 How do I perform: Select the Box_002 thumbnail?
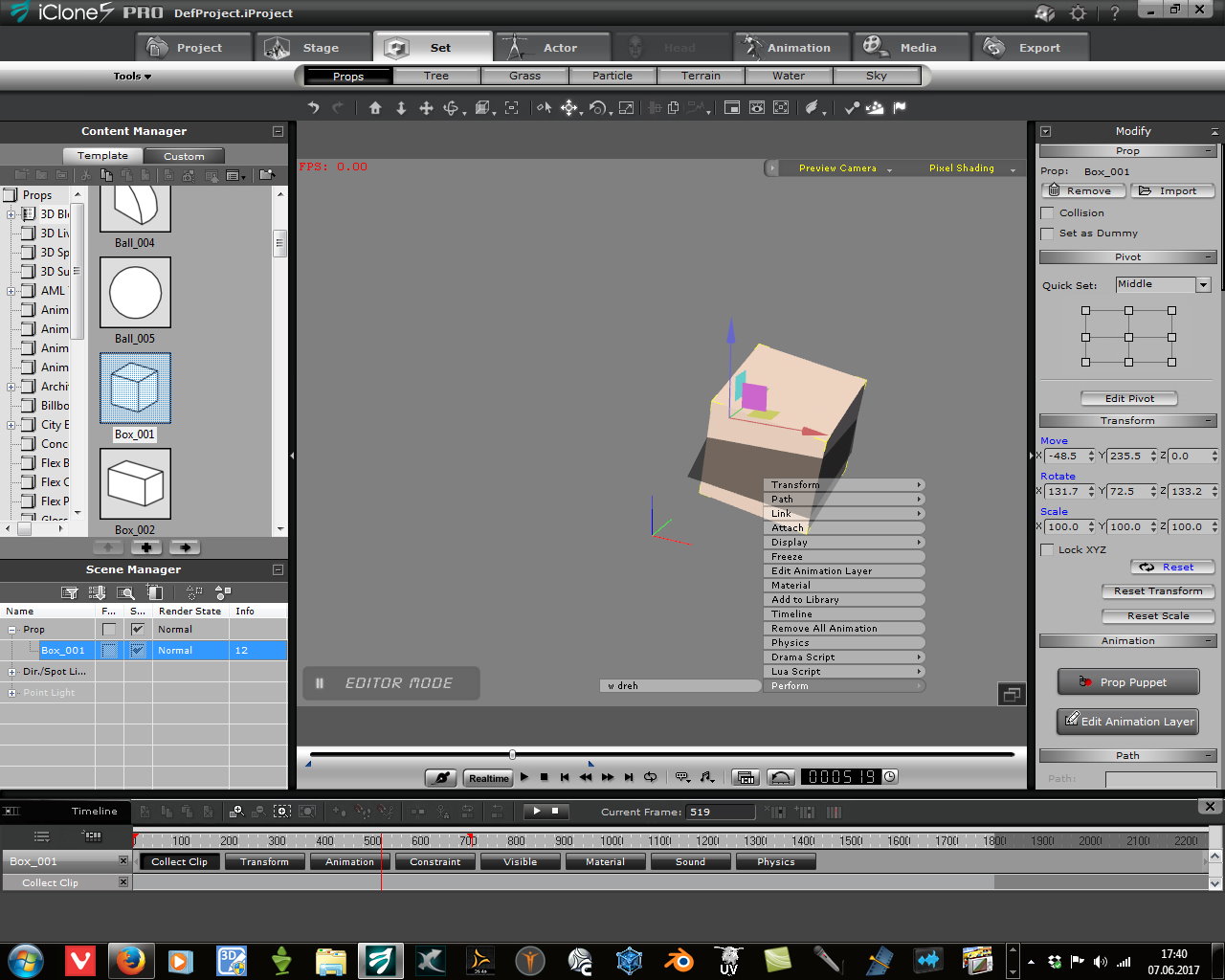pyautogui.click(x=135, y=484)
